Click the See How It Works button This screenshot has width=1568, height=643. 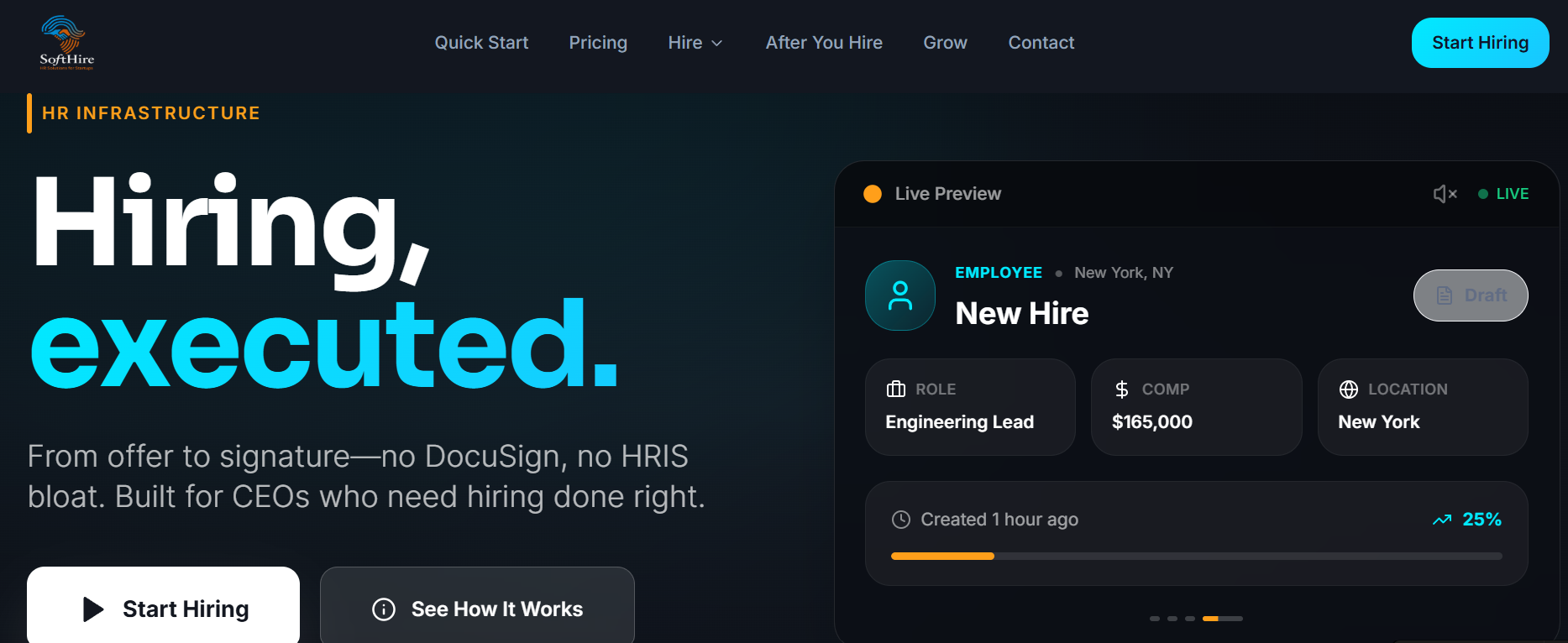click(x=477, y=609)
